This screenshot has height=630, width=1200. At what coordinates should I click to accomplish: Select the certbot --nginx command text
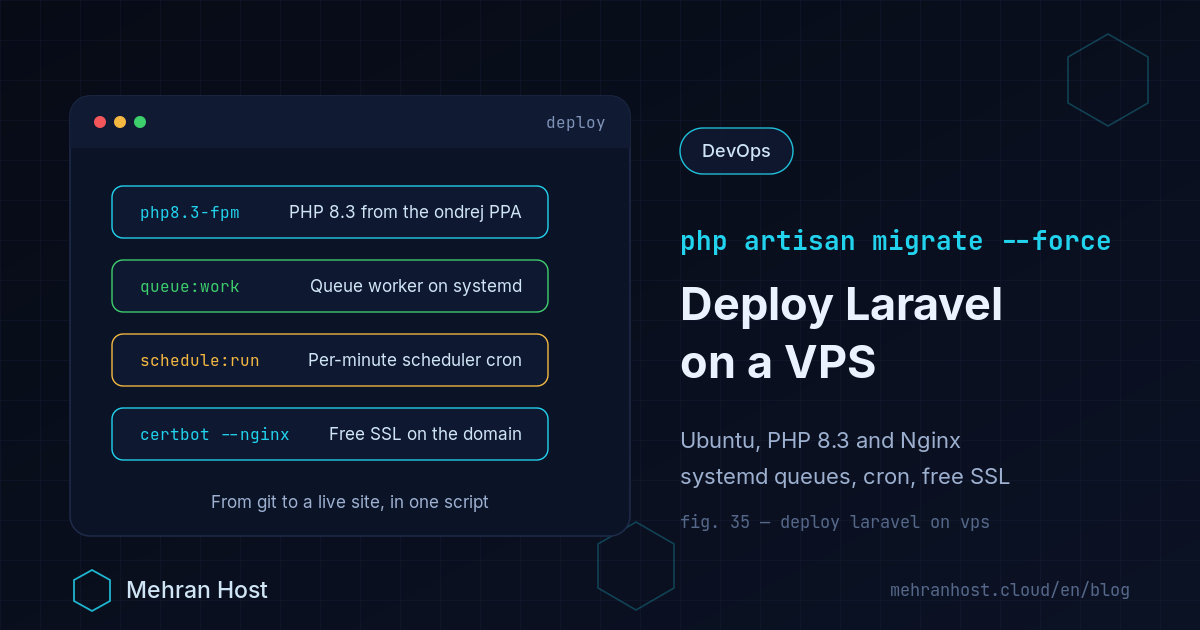point(215,434)
